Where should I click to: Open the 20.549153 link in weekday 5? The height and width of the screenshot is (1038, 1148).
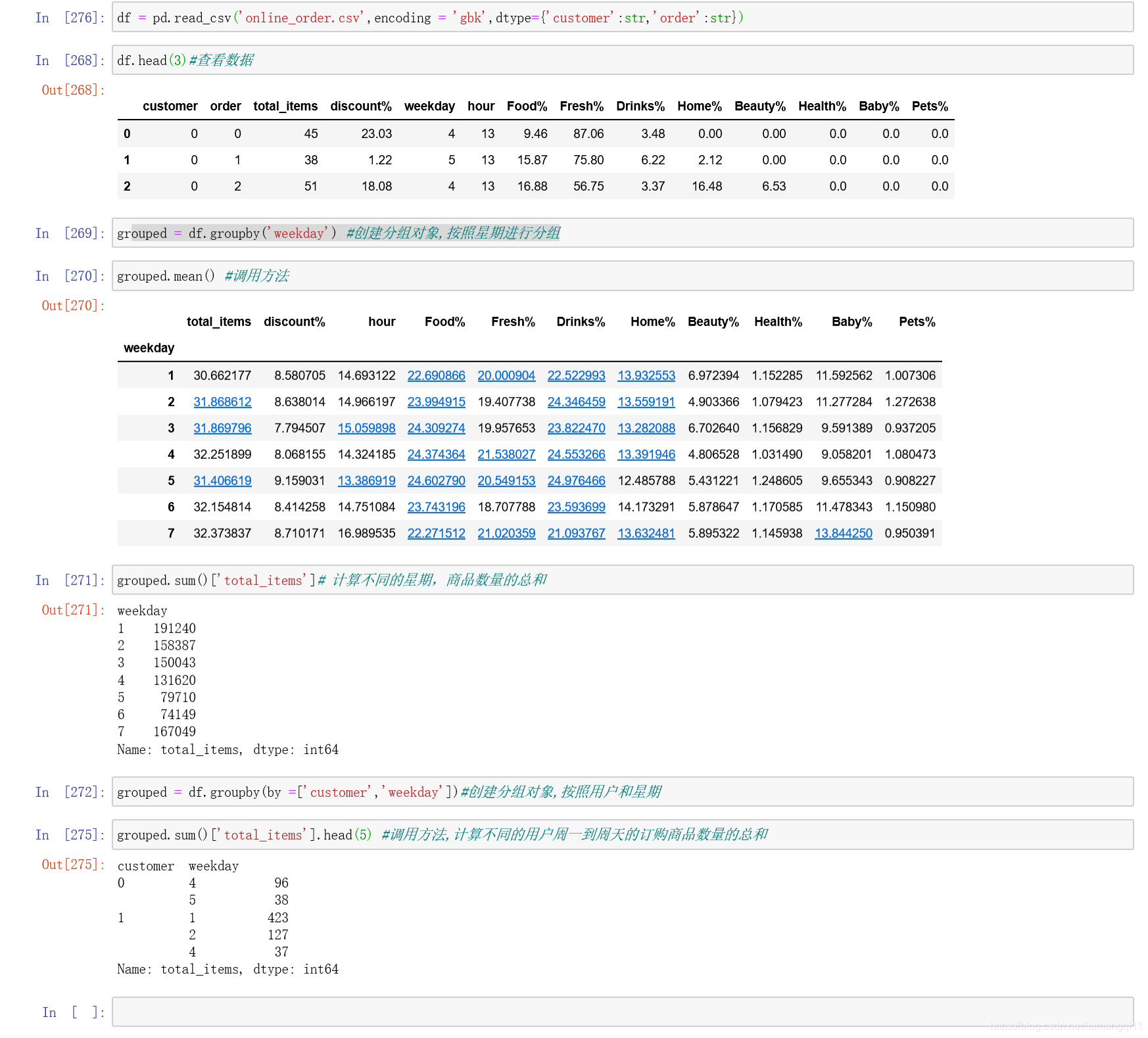click(x=506, y=481)
